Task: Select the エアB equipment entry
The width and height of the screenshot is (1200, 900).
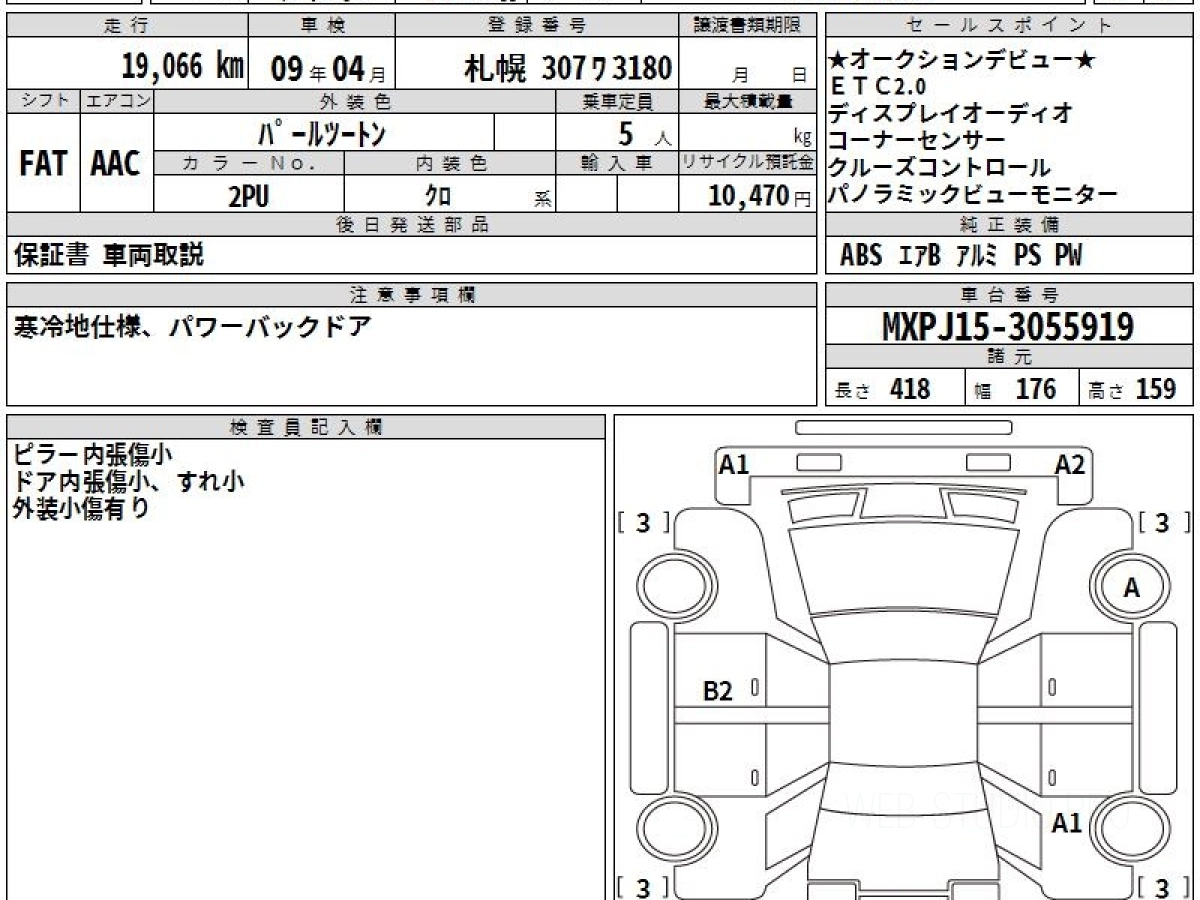Action: coord(920,256)
